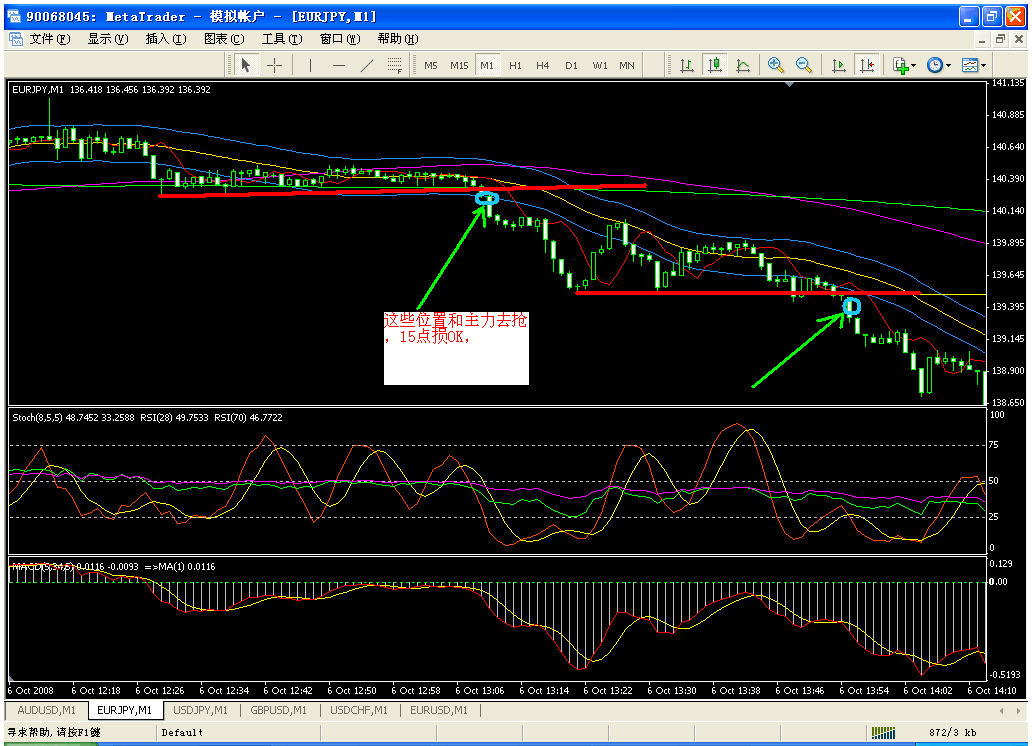1032x746 pixels.
Task: Select the EURJPY,M1 chart tab
Action: coord(124,710)
